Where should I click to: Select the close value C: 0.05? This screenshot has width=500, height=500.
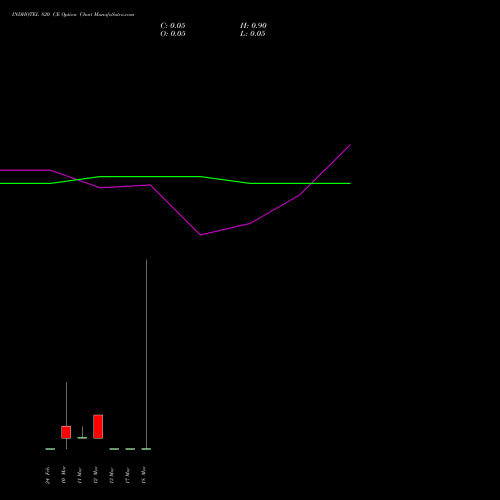pyautogui.click(x=173, y=26)
